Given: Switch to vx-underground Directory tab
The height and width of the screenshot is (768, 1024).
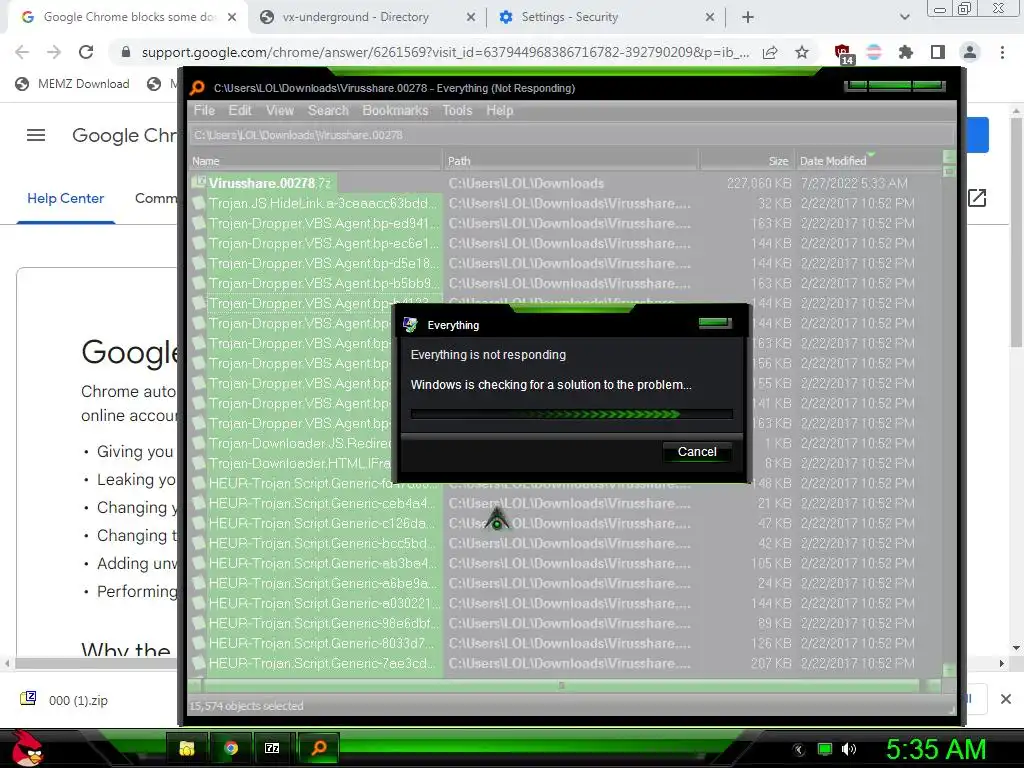Looking at the screenshot, I should (x=356, y=17).
